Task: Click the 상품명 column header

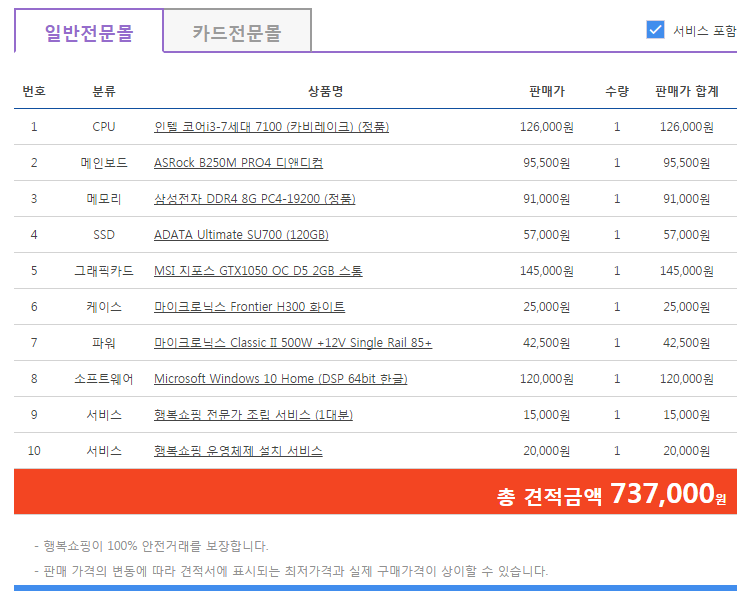Action: [x=325, y=91]
